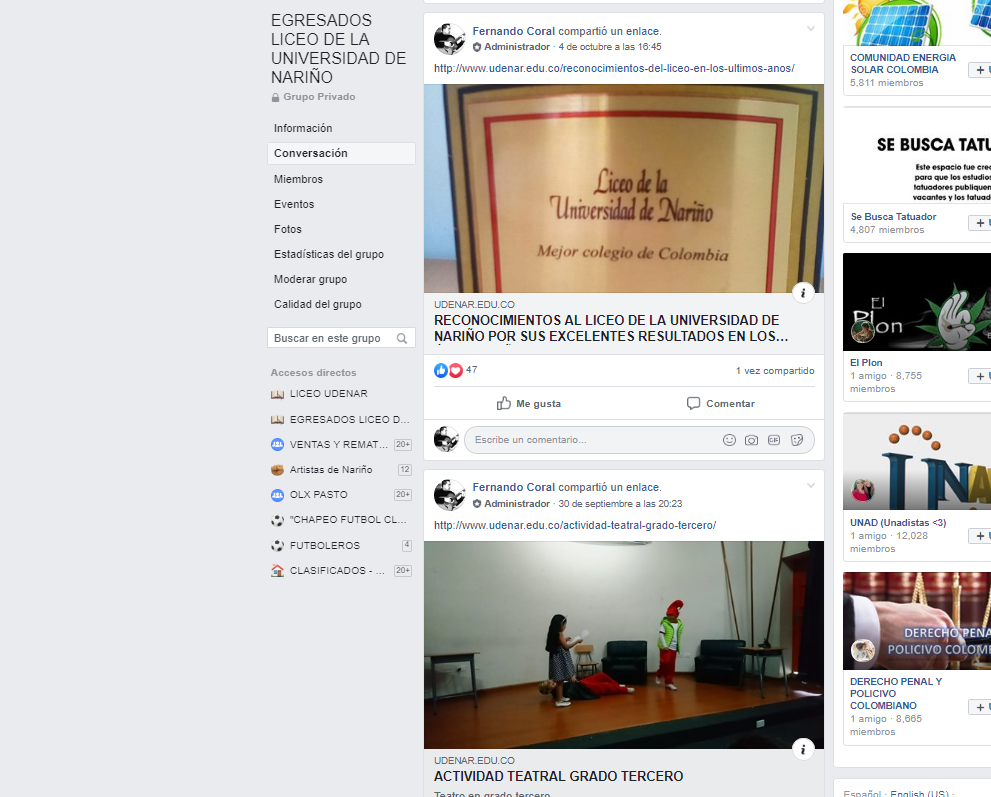This screenshot has width=991, height=797.
Task: Insert a GIF in the comment
Action: (774, 440)
